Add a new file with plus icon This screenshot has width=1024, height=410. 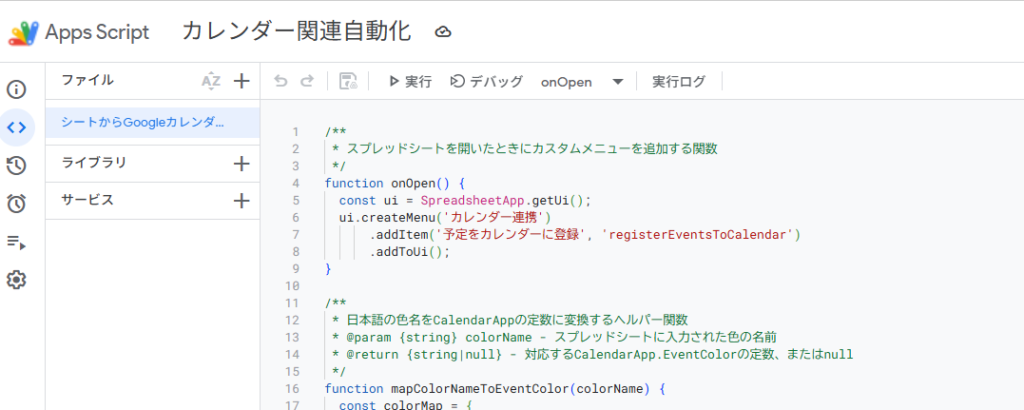[241, 81]
